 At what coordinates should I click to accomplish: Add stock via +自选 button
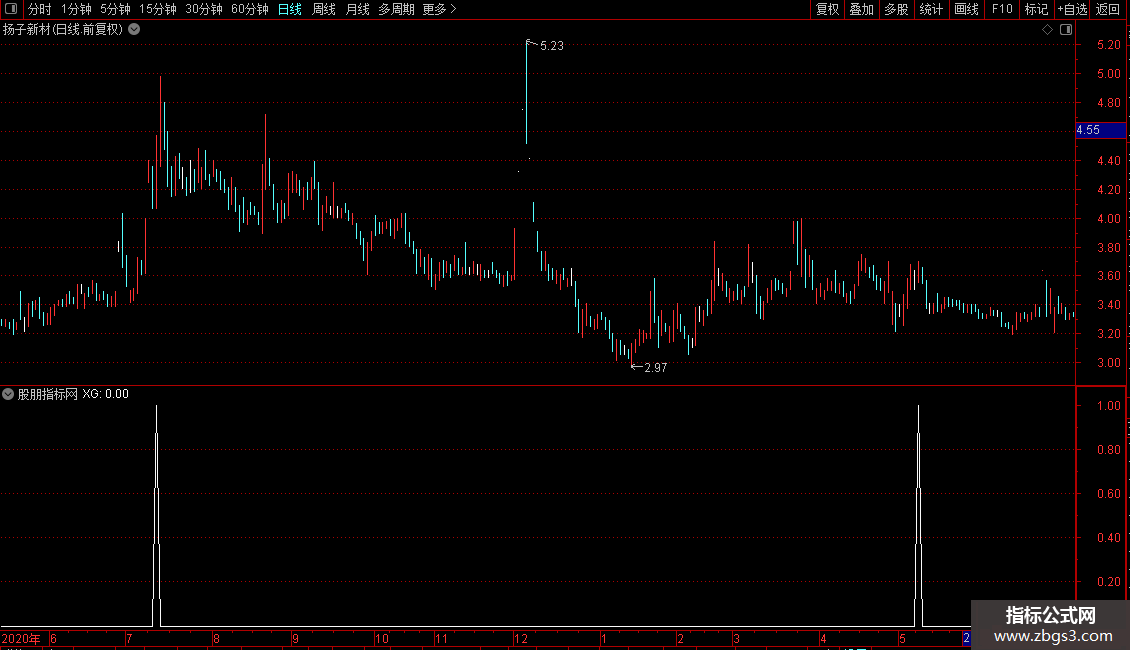tap(1072, 9)
